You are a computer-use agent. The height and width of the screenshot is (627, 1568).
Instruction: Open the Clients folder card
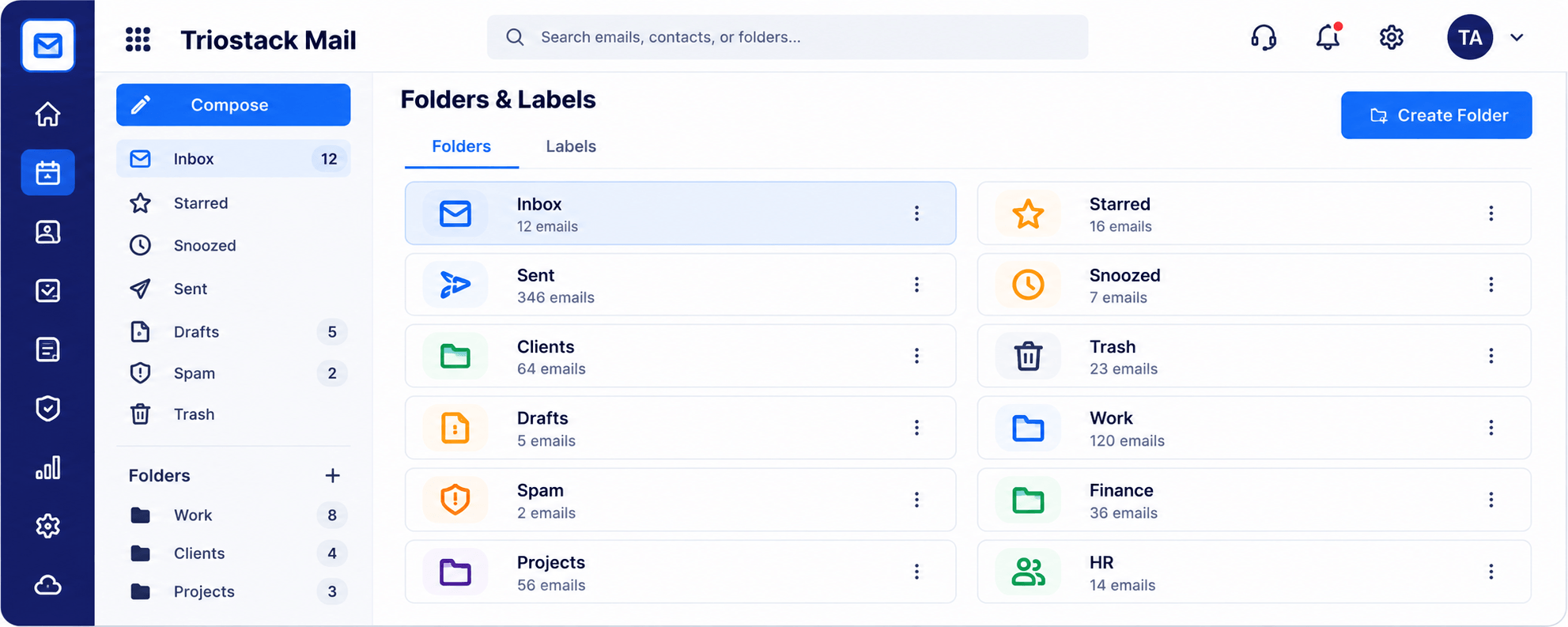(x=680, y=356)
